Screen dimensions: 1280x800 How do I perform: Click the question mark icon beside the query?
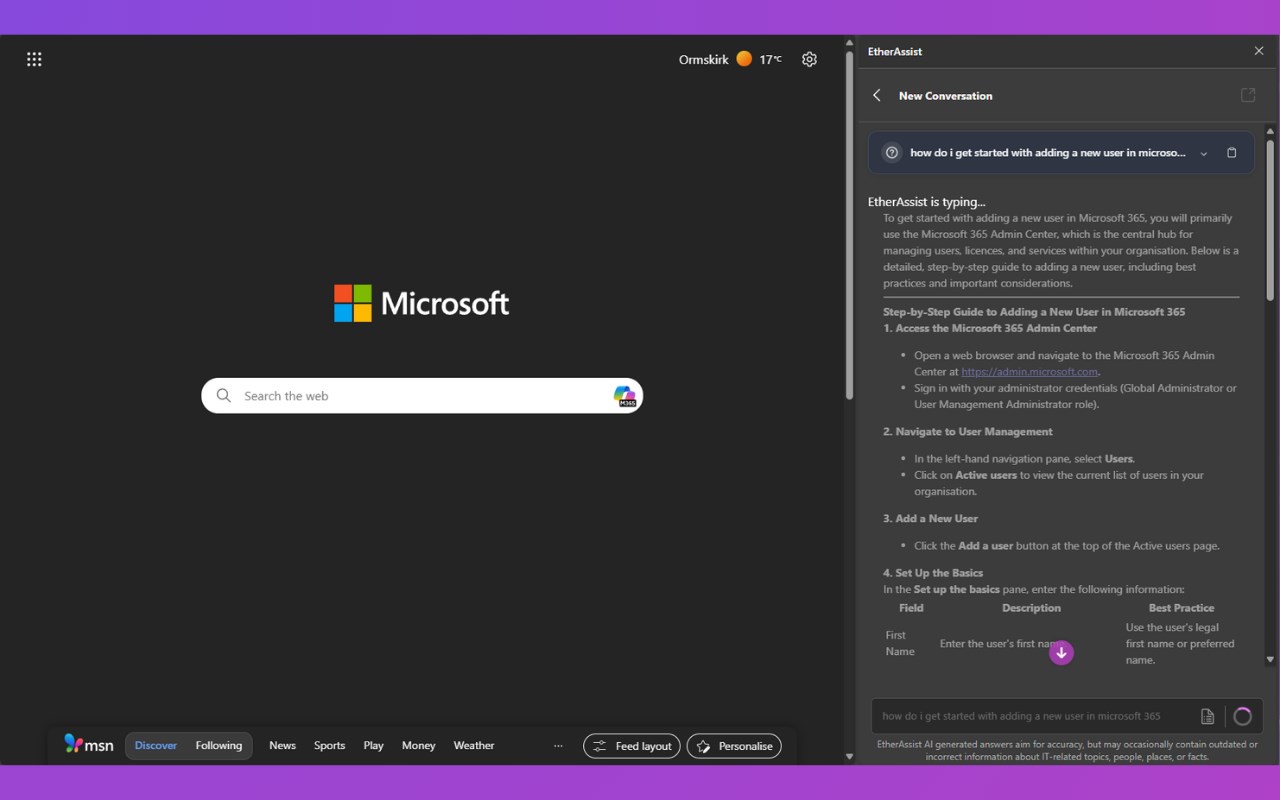pyautogui.click(x=892, y=153)
